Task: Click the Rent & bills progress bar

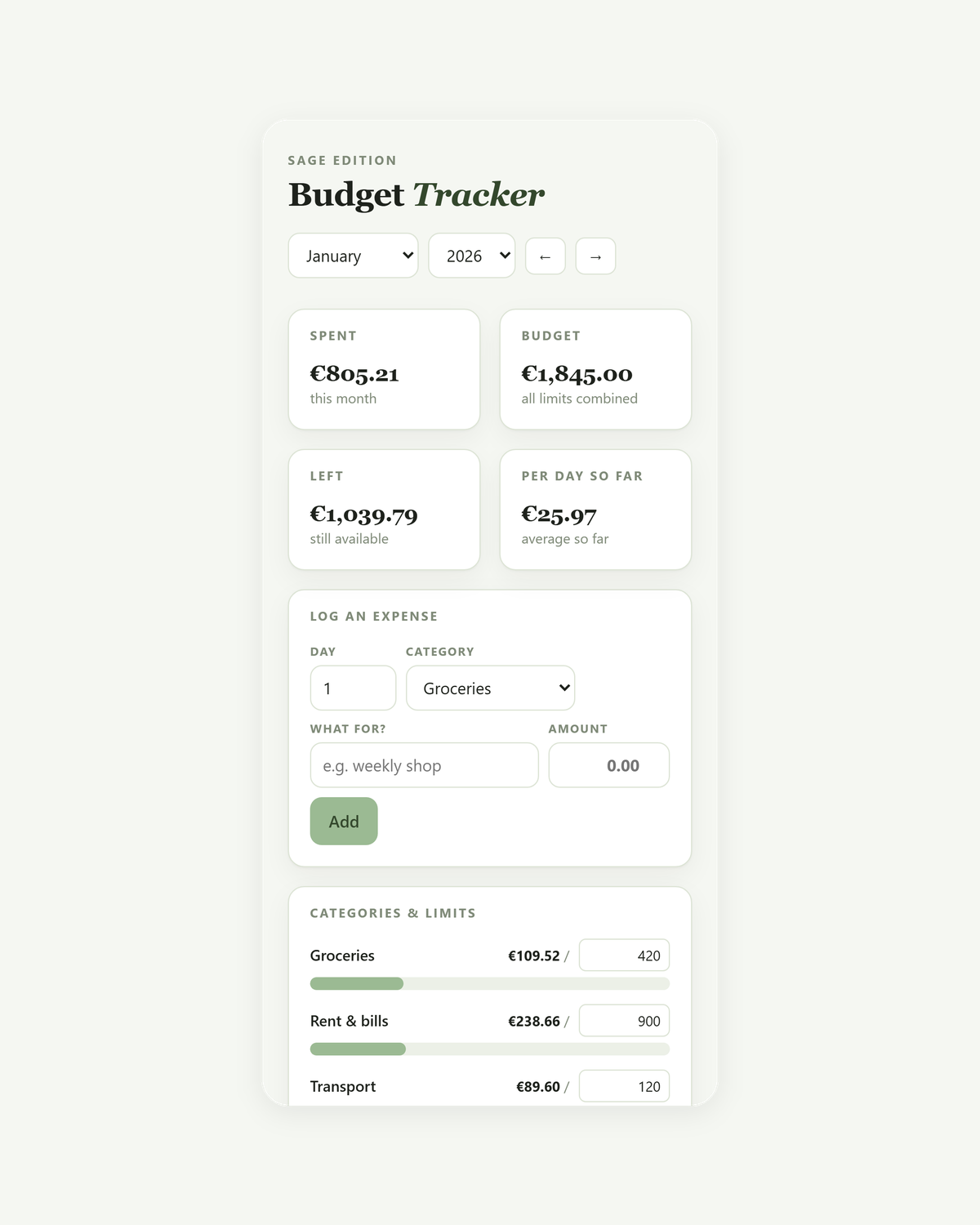Action: coord(490,1049)
